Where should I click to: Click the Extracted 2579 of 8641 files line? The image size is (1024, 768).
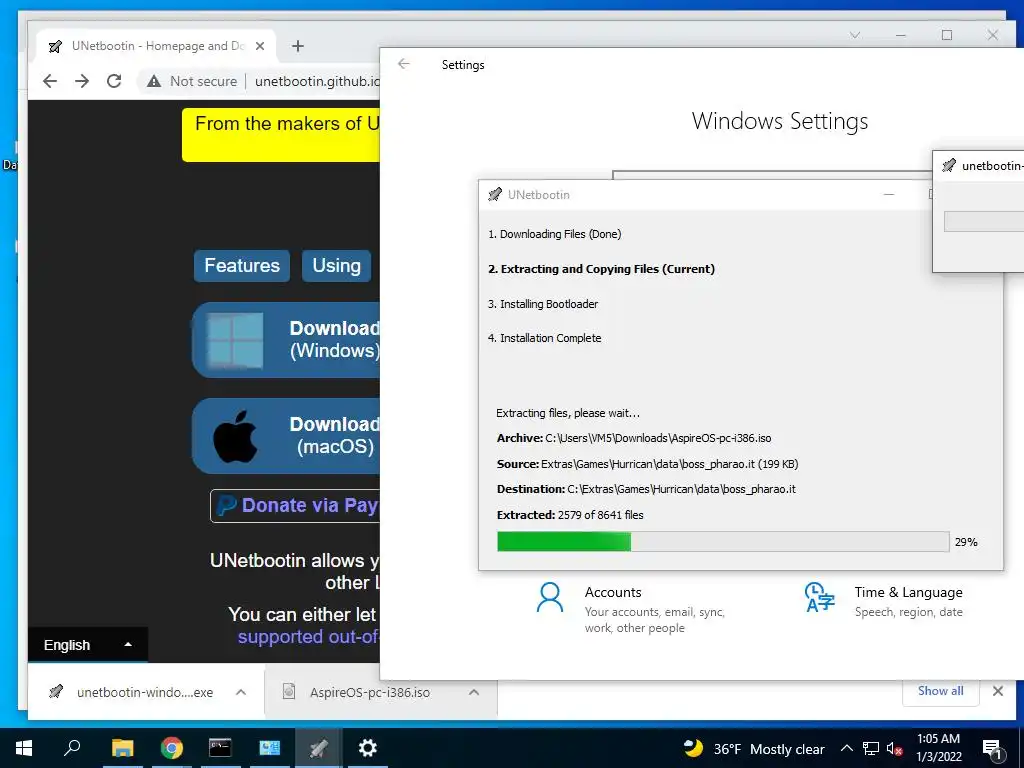570,515
